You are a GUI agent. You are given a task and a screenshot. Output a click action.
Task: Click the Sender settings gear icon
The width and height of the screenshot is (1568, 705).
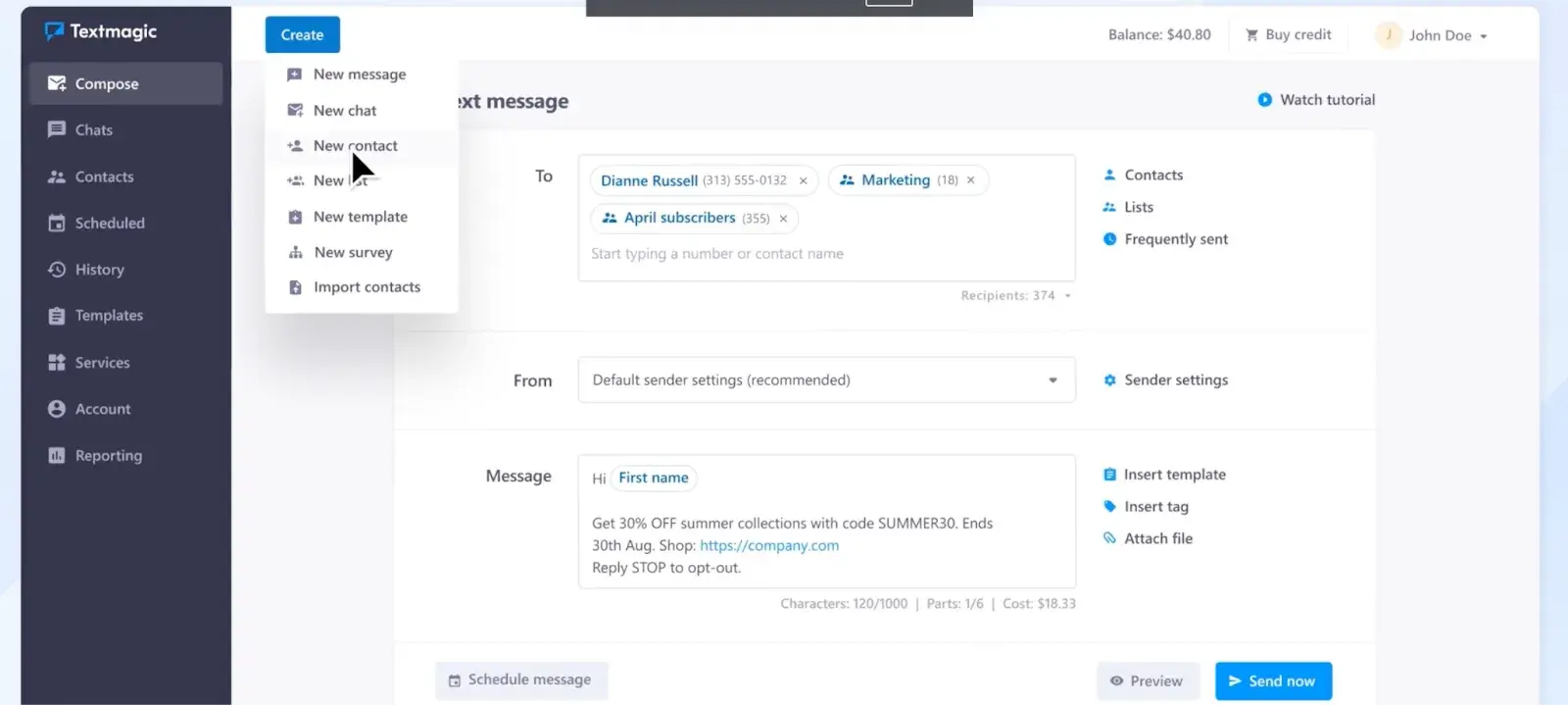point(1109,380)
